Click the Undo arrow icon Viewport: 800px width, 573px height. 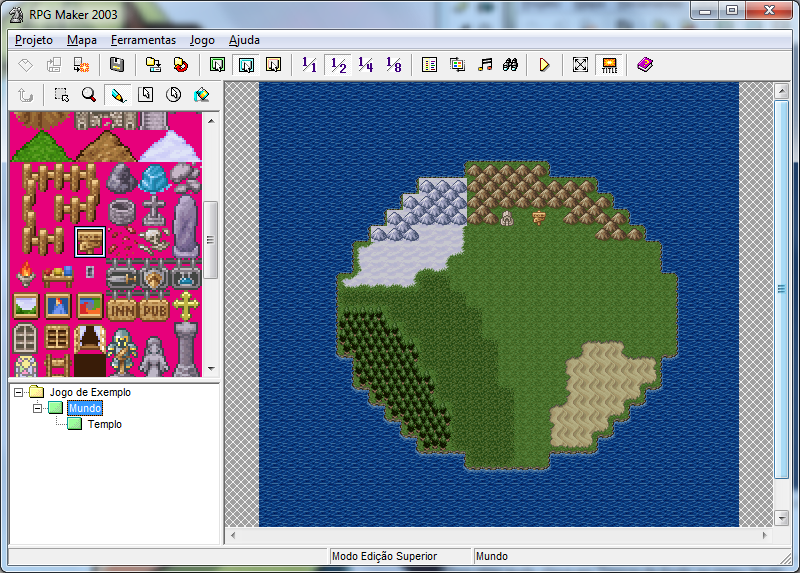[26, 95]
